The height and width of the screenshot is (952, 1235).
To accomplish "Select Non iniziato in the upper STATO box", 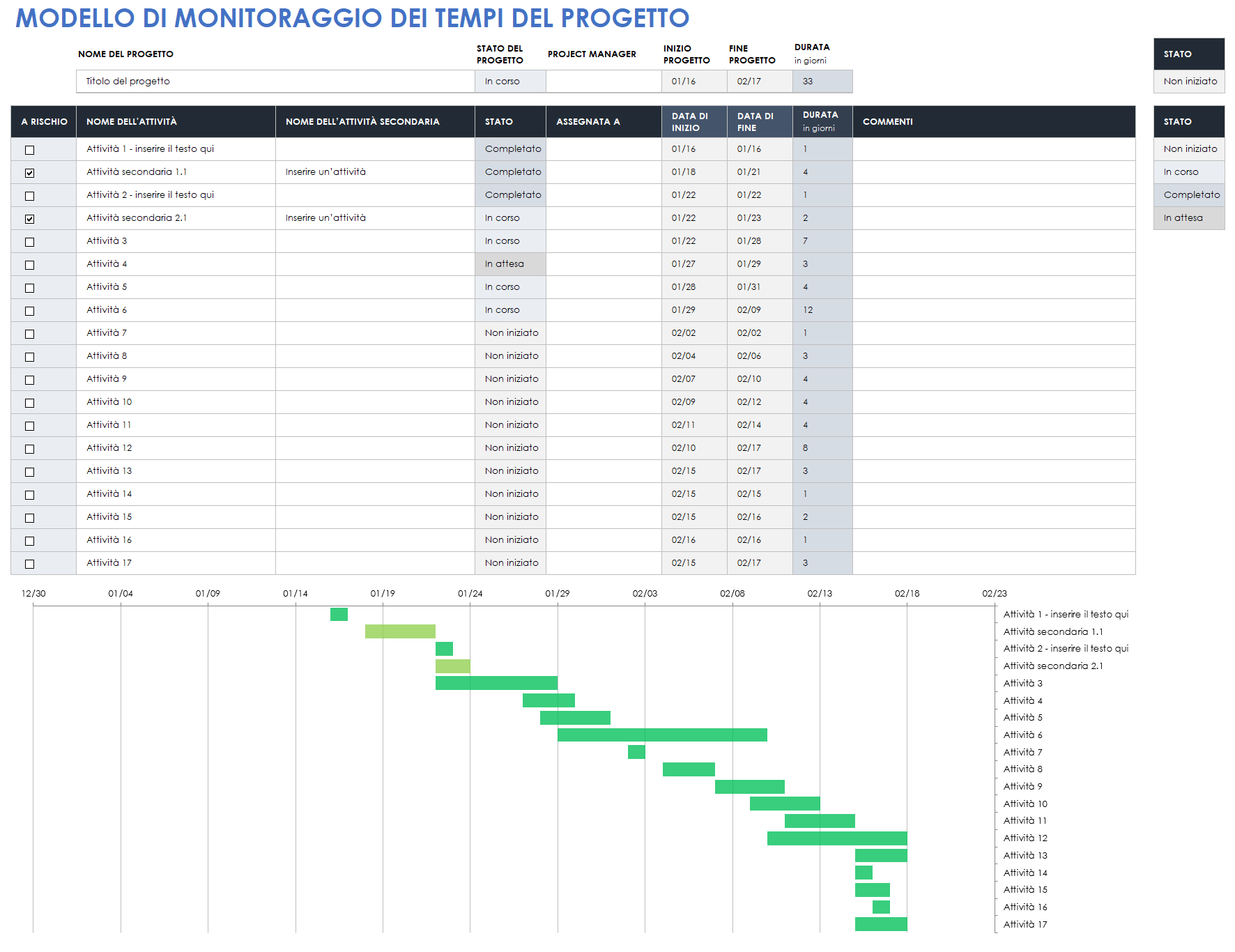I will pos(1189,82).
